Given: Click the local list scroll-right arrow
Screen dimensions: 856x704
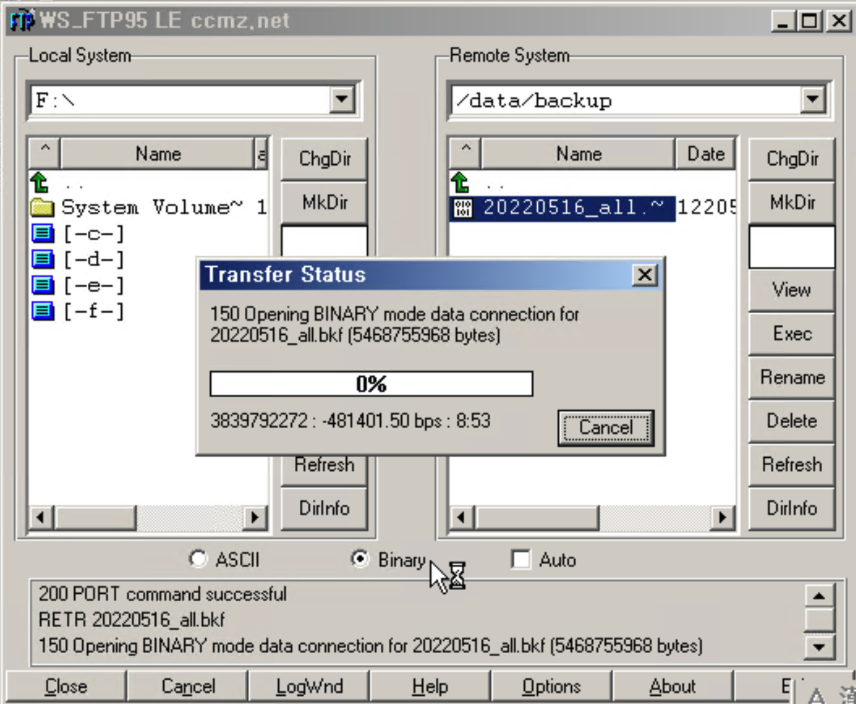Looking at the screenshot, I should 254,517.
